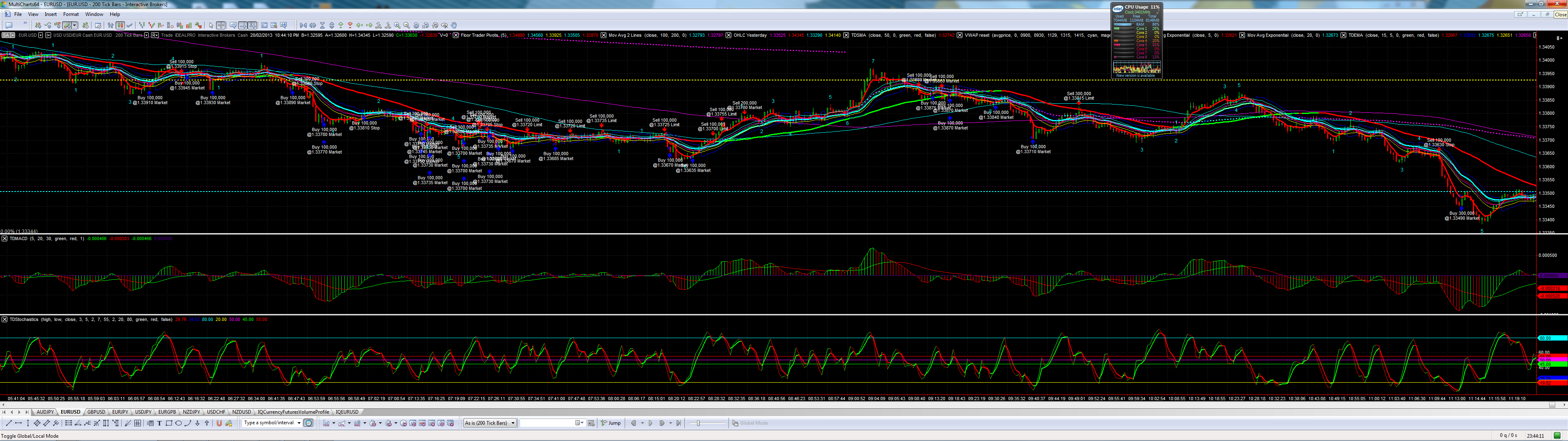The height and width of the screenshot is (441, 1568).
Task: Click the green up arrow toolbar icon
Action: click(x=341, y=26)
